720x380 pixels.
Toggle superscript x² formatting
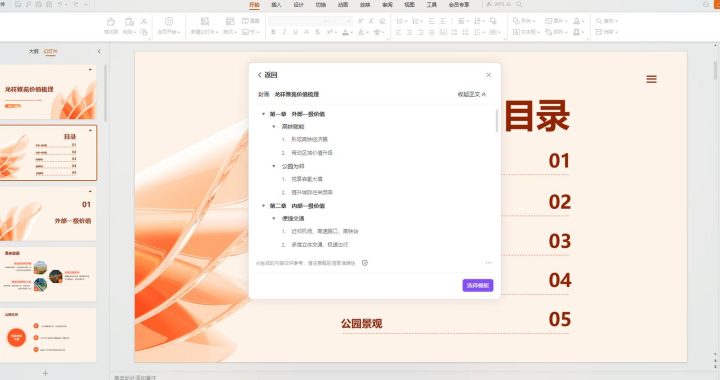(x=329, y=32)
